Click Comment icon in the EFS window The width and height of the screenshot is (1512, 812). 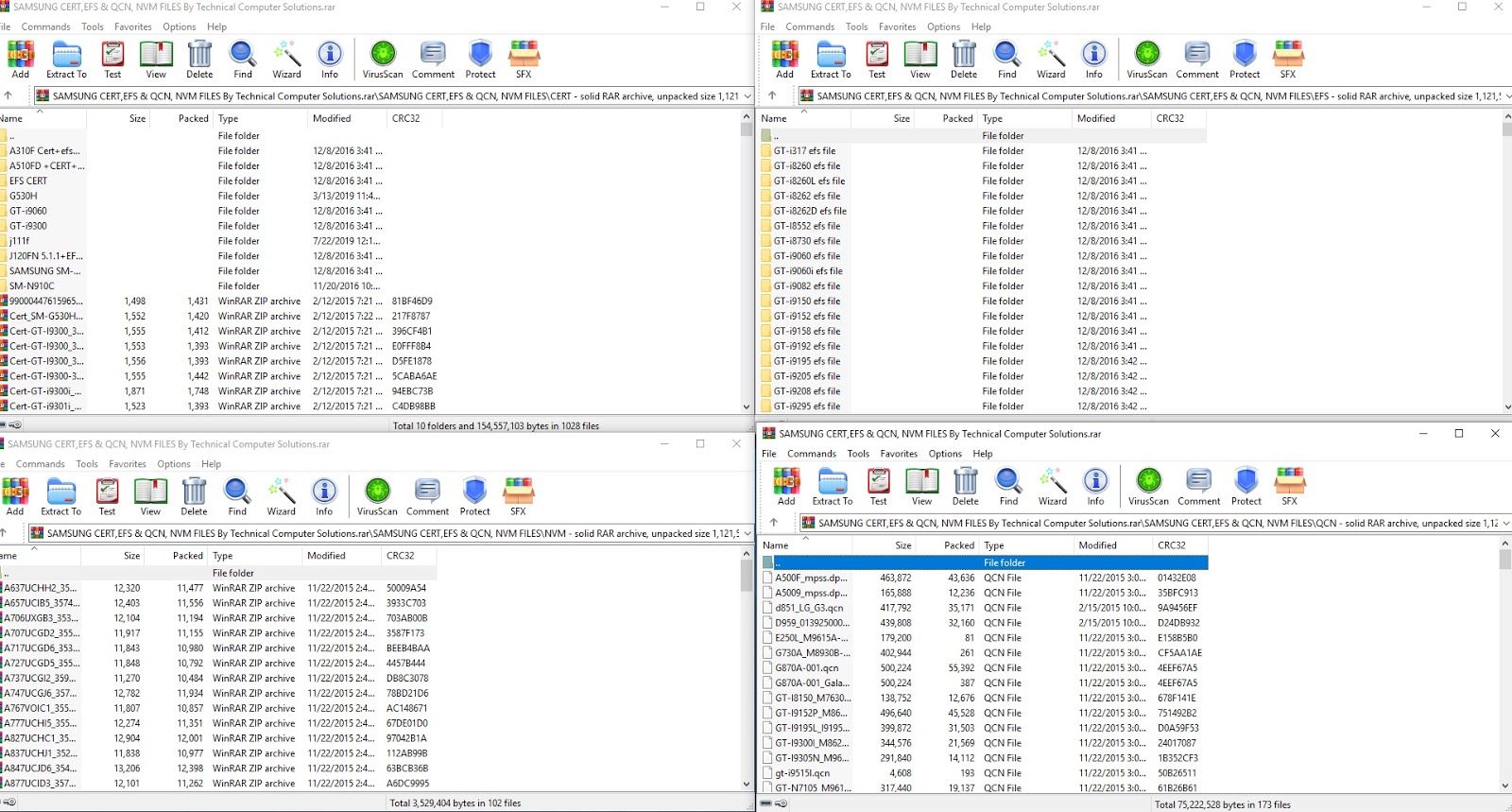point(1197,59)
